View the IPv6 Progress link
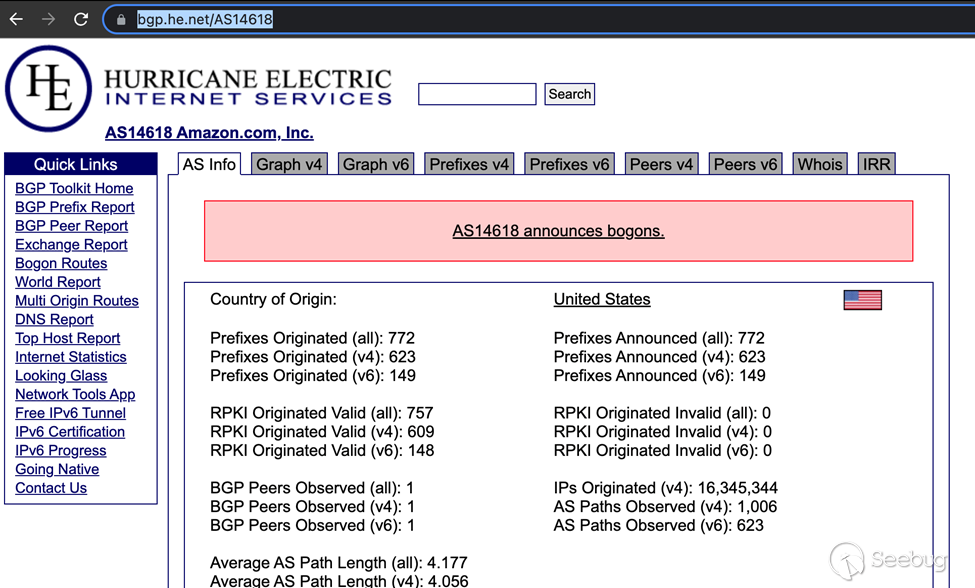975x588 pixels. click(x=61, y=450)
